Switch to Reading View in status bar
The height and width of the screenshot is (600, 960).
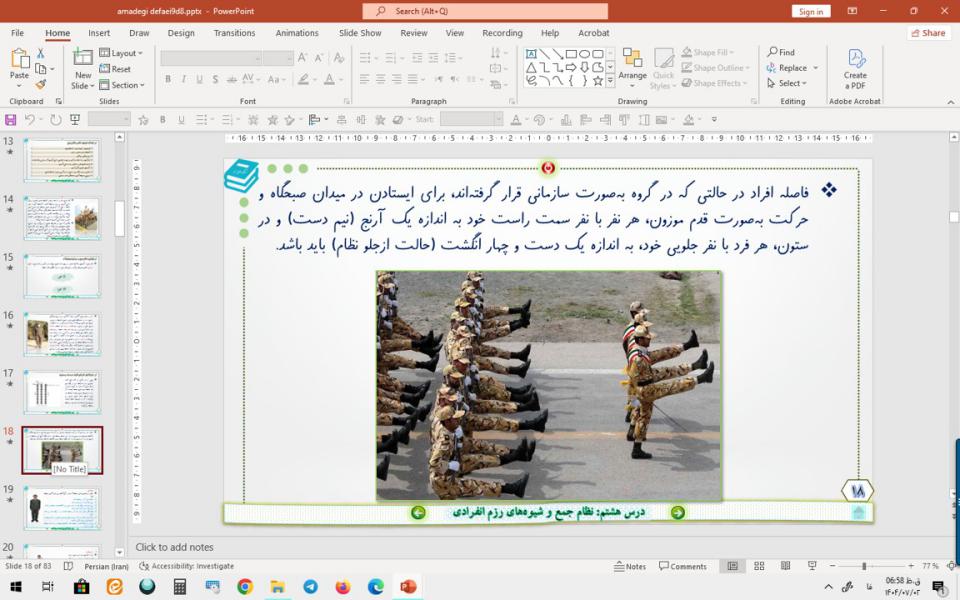781,566
